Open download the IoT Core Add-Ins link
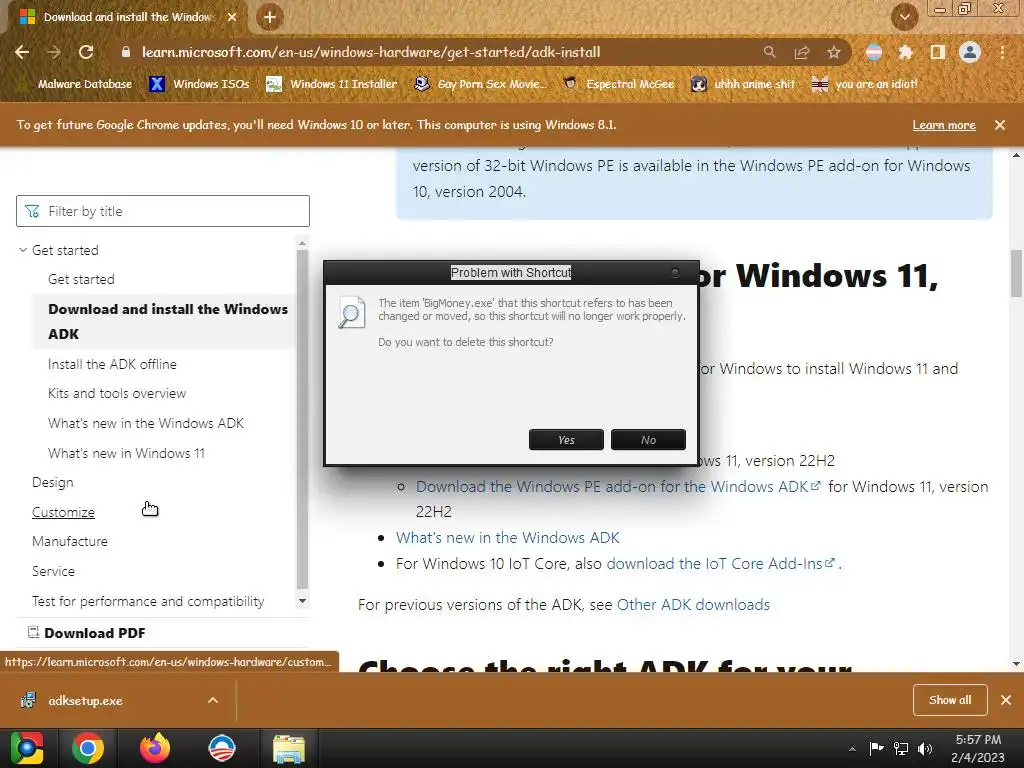This screenshot has height=768, width=1024. coord(720,564)
